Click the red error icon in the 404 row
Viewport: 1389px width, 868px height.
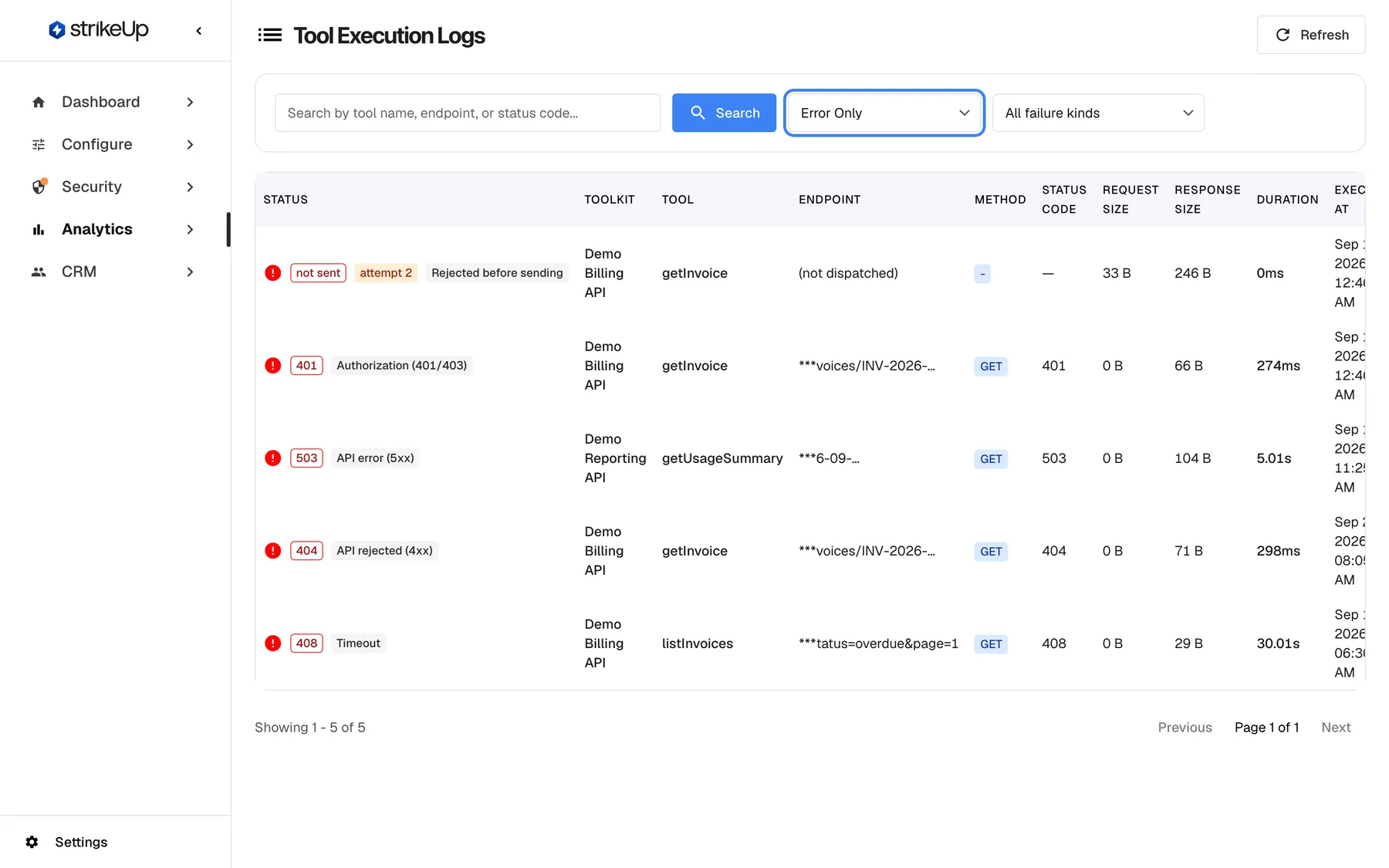coord(272,551)
